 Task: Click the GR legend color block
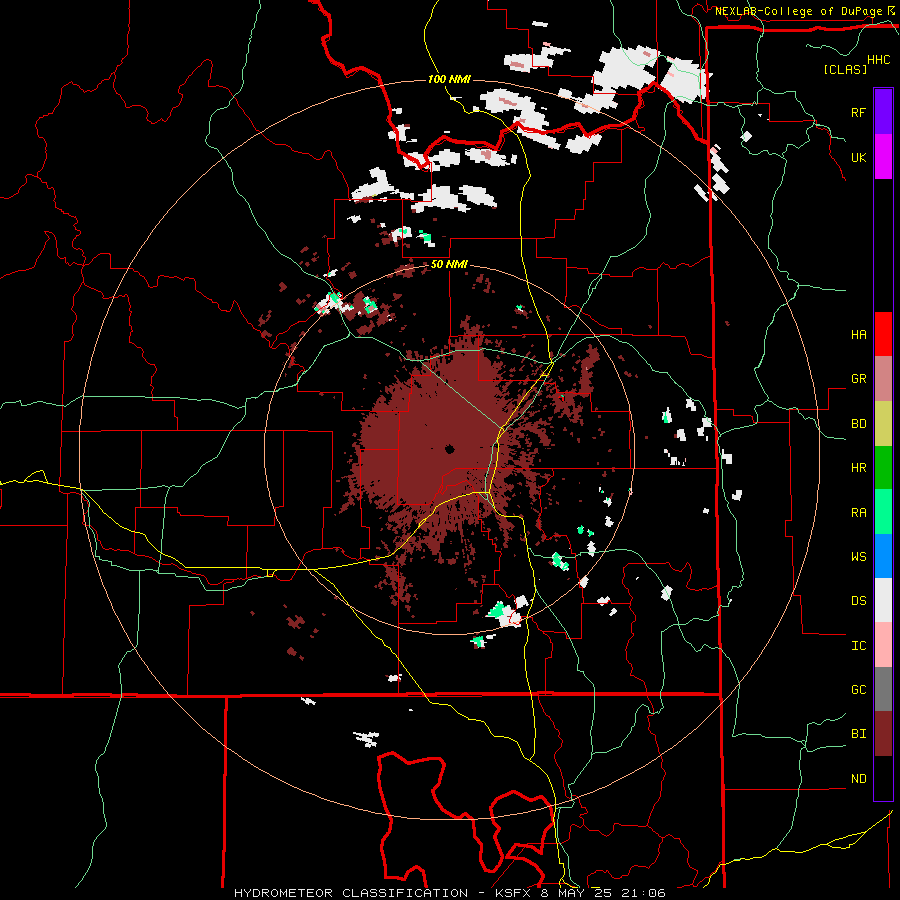pyautogui.click(x=883, y=379)
